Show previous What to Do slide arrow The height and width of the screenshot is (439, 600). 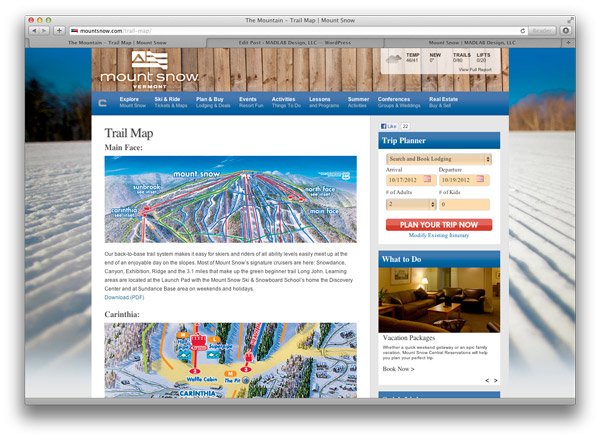(x=487, y=380)
